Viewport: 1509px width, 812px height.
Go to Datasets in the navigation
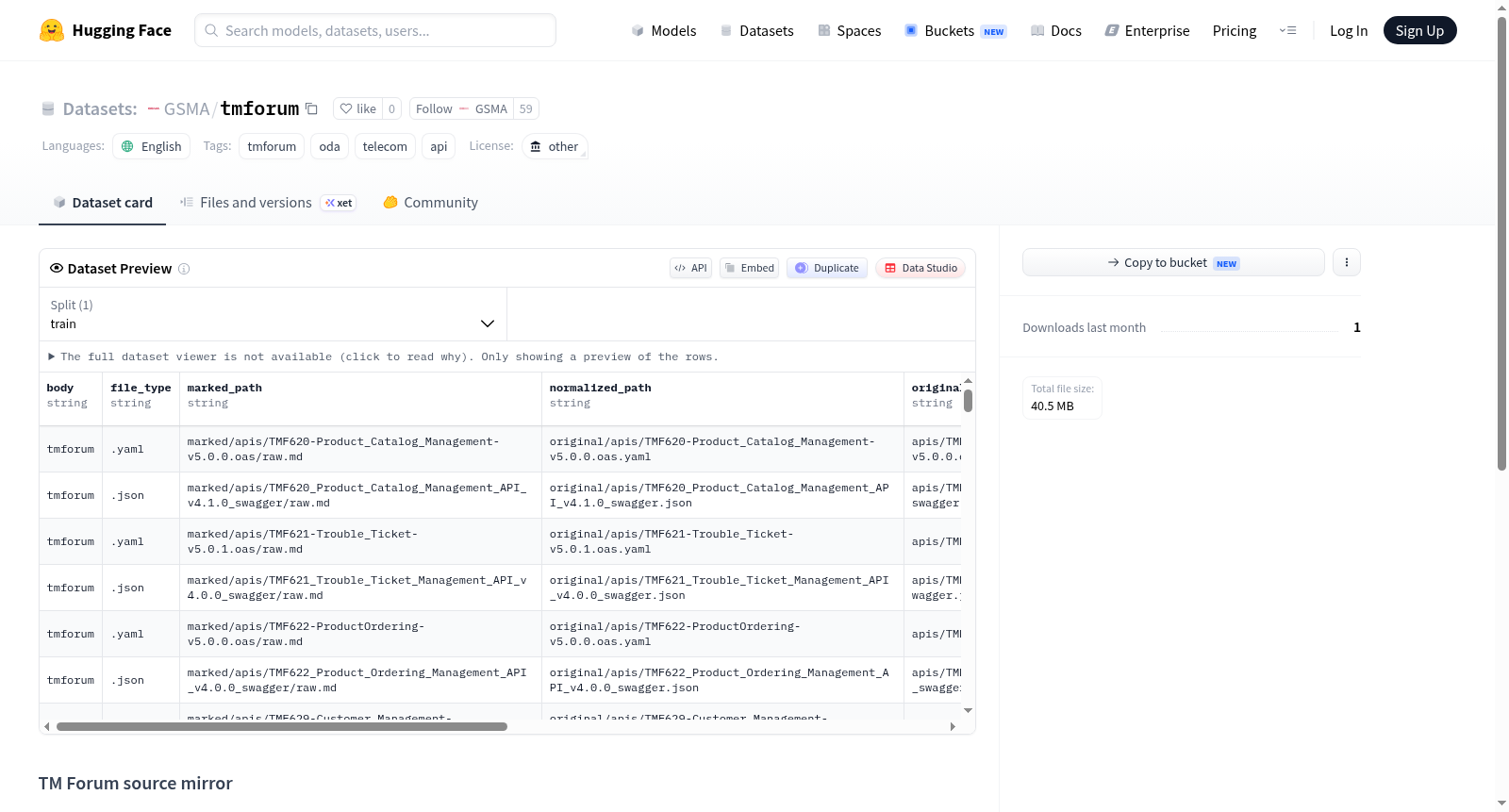coord(757,30)
